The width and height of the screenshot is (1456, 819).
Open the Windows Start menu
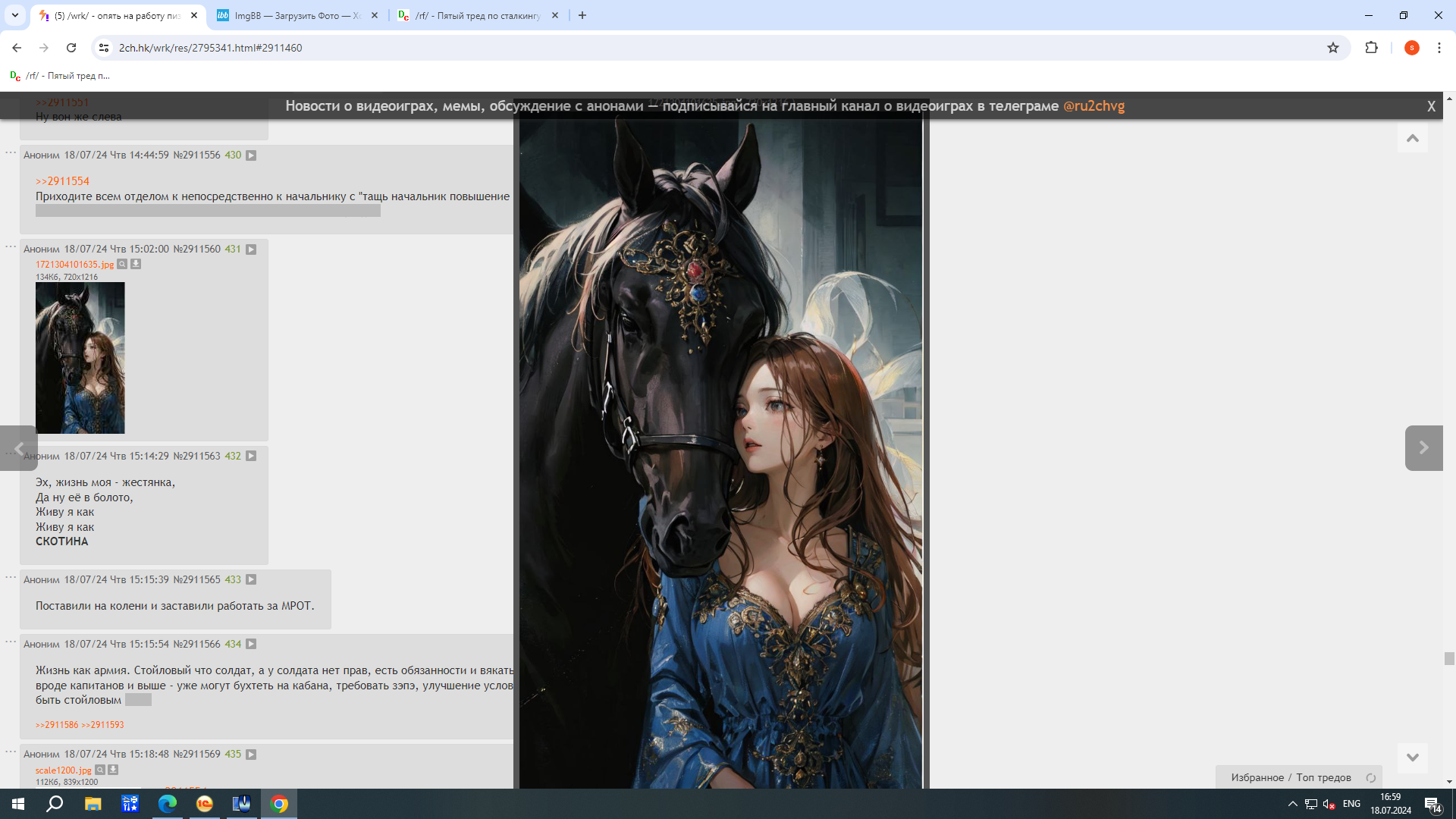click(18, 804)
